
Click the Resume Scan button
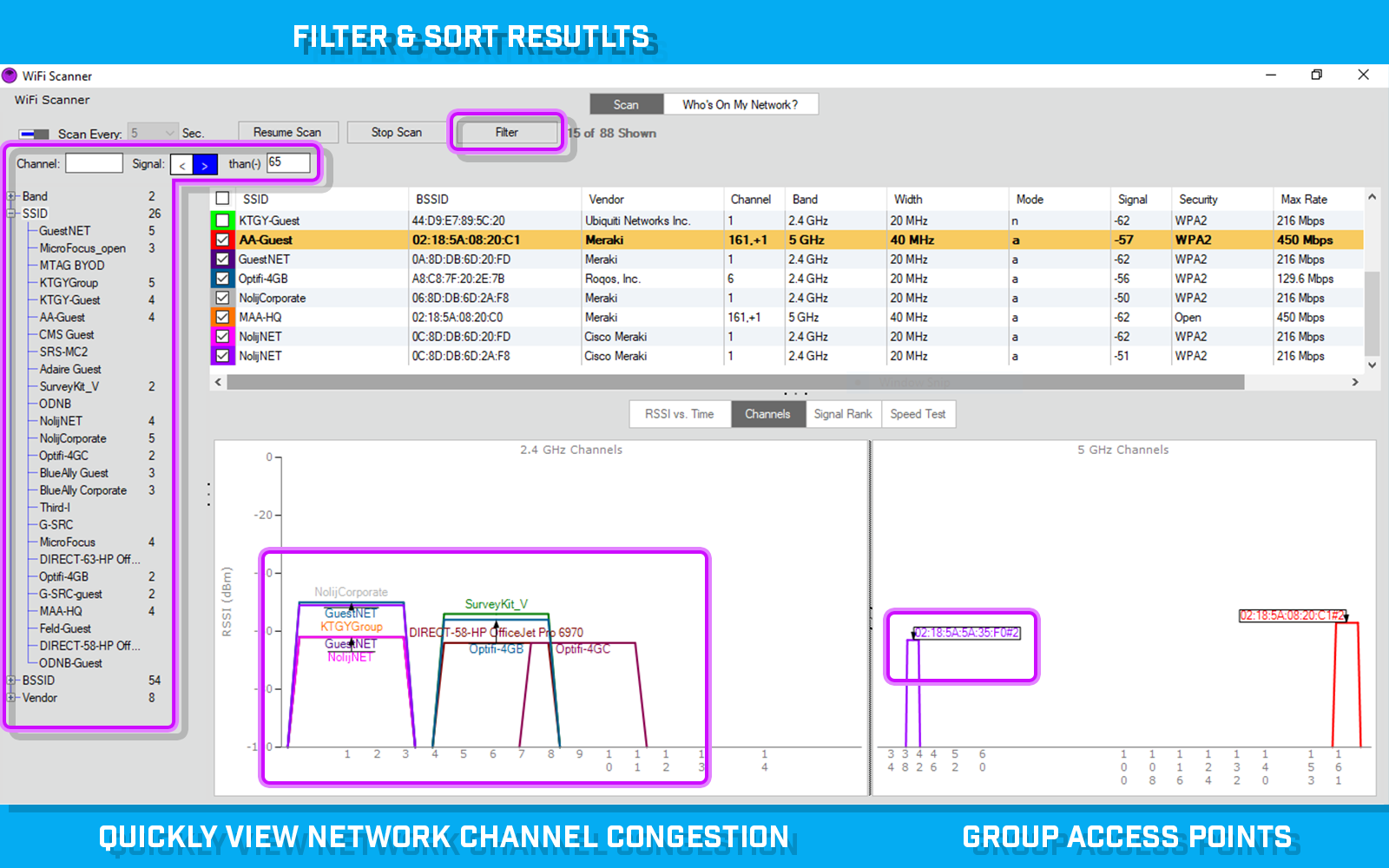click(x=287, y=132)
